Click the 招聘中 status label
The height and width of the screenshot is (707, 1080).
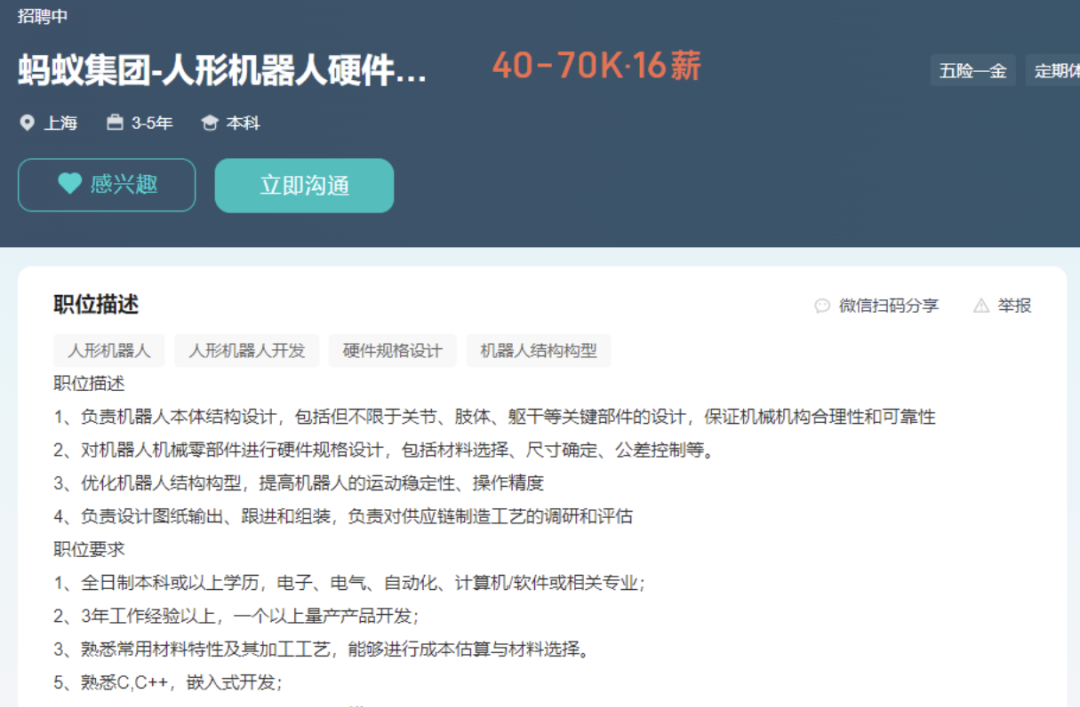coord(43,16)
